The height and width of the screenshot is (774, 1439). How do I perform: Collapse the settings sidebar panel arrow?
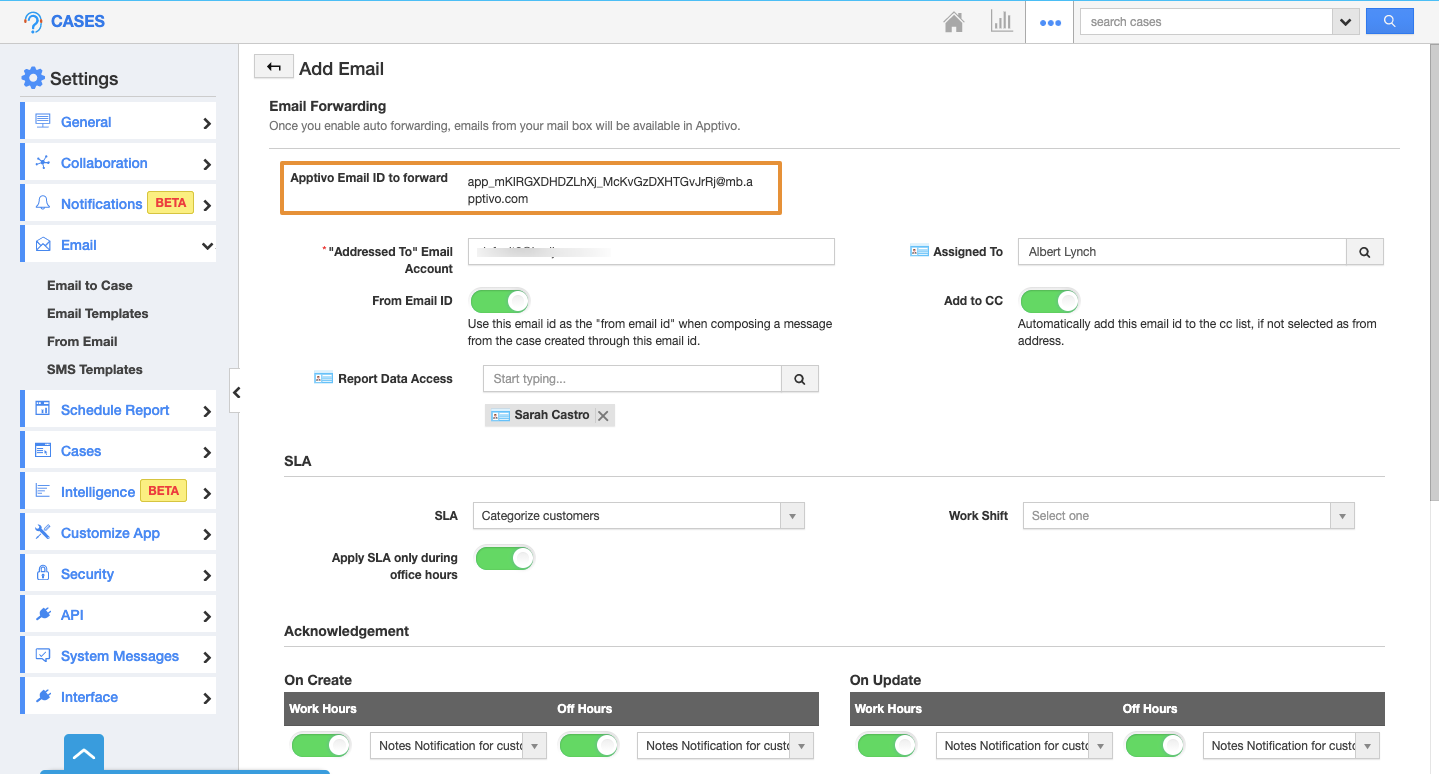tap(236, 393)
